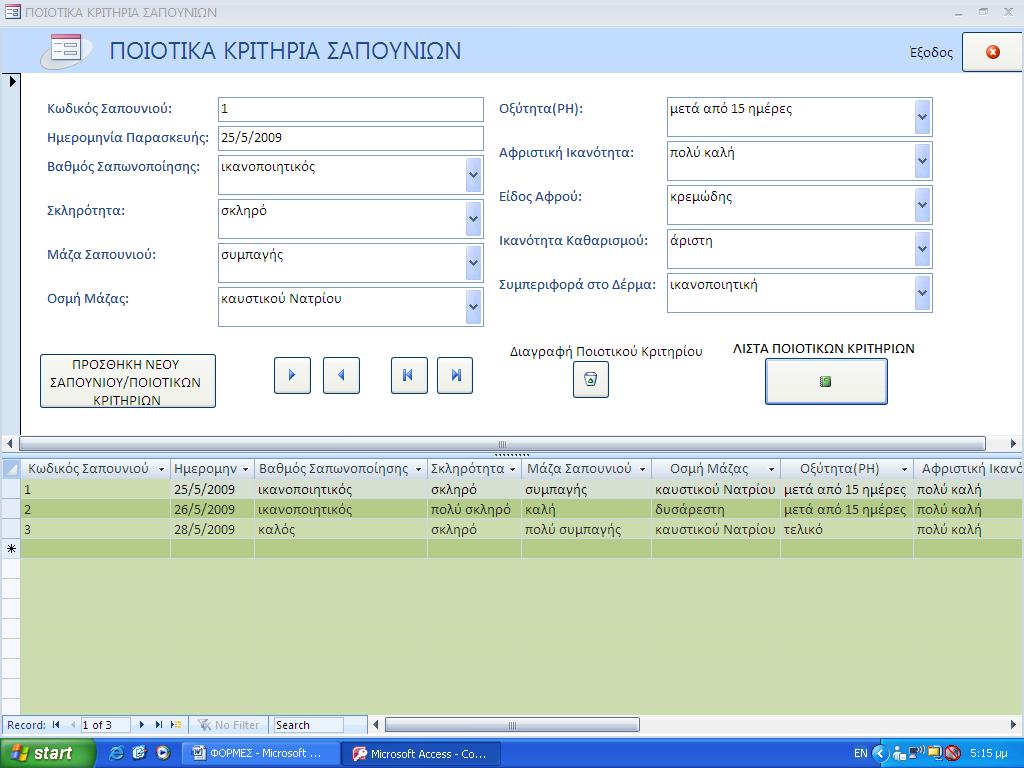Click Κωδικός Σαπουνιού column header
The image size is (1024, 768).
coord(95,469)
